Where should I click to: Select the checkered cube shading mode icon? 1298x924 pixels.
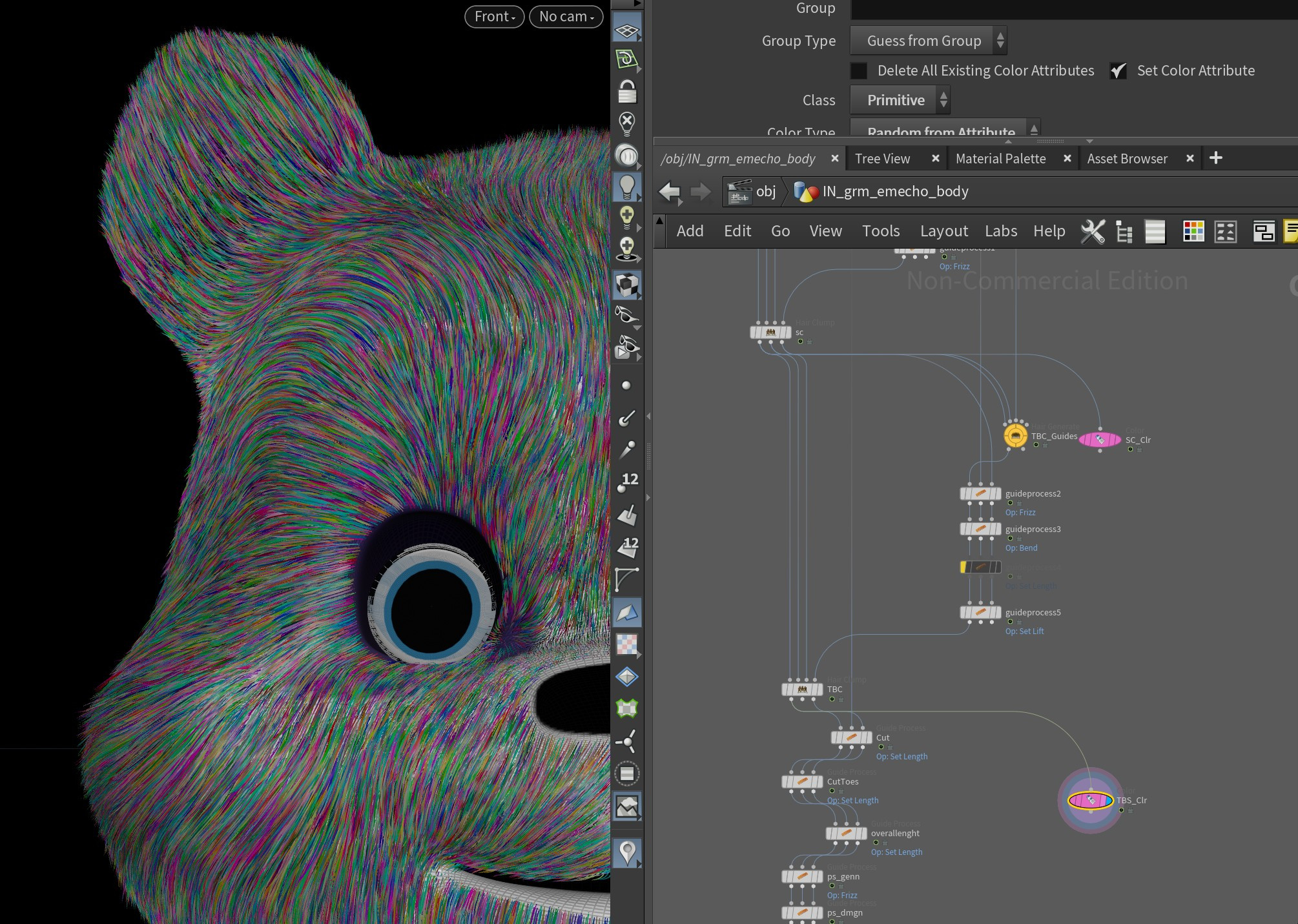626,284
